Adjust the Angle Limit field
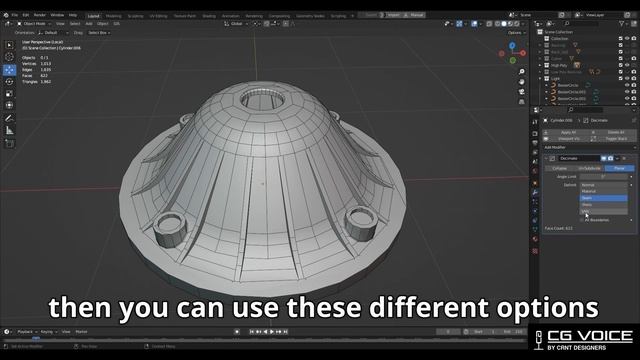The image size is (640, 360). click(x=604, y=177)
